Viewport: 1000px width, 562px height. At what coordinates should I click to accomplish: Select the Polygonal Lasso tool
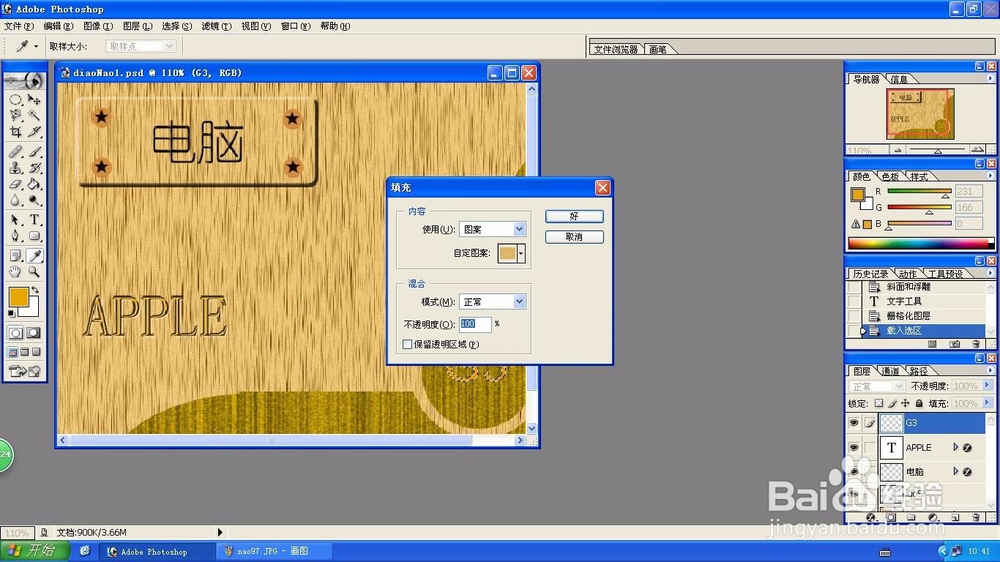point(15,115)
